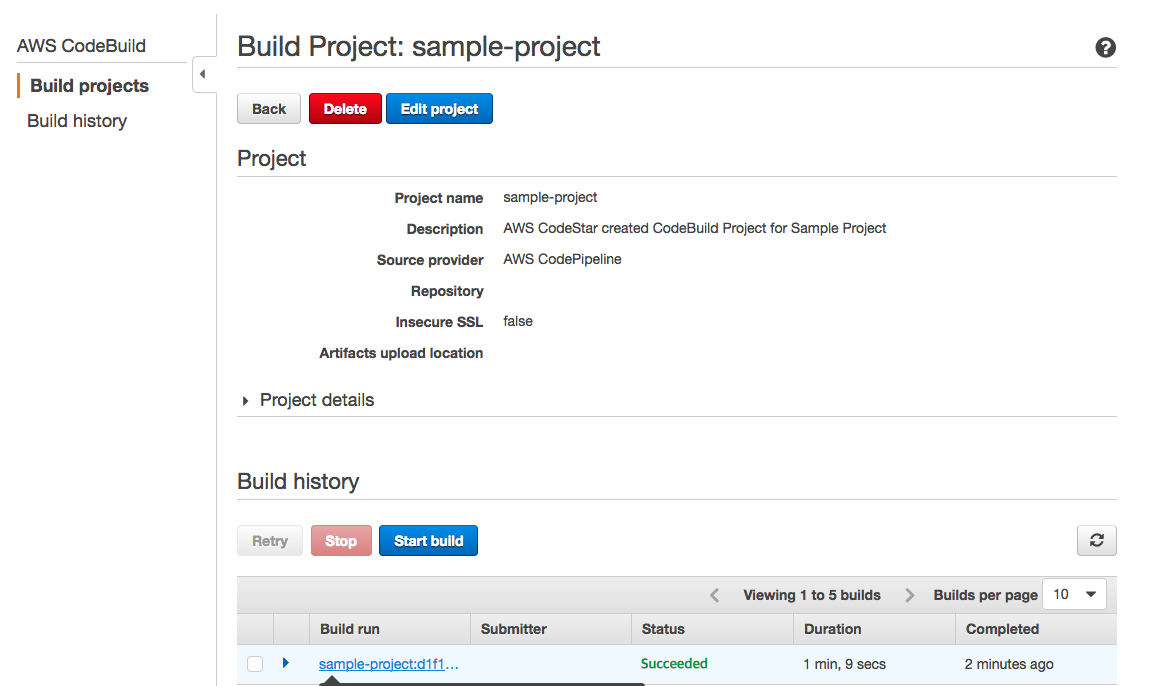Open the sample-project:d1f1 build run link
Screen dimensions: 1152x686
click(388, 664)
